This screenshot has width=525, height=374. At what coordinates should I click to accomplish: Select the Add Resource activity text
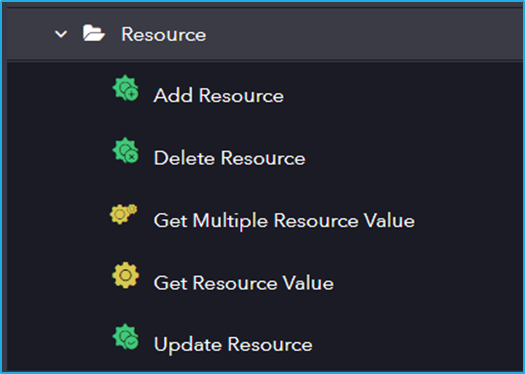pyautogui.click(x=219, y=96)
